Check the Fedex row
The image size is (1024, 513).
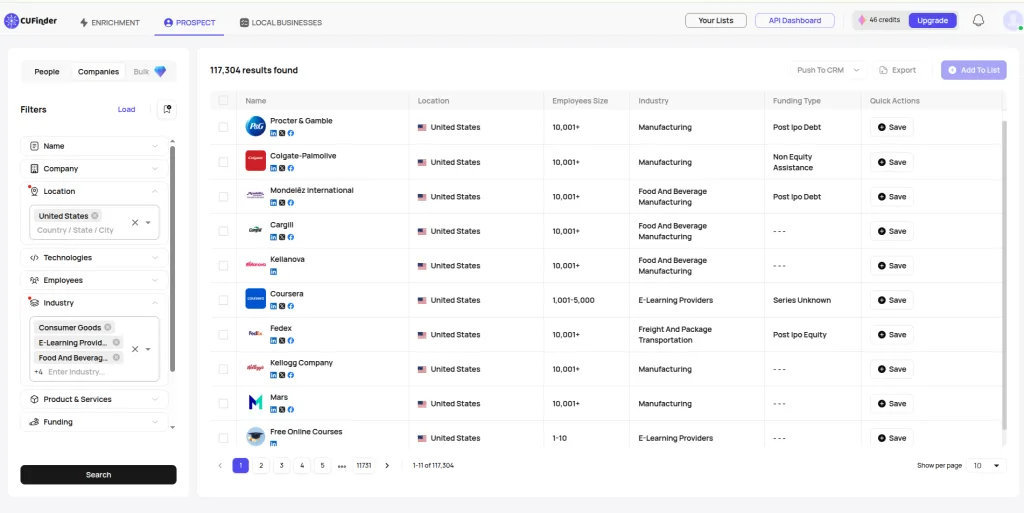point(223,335)
